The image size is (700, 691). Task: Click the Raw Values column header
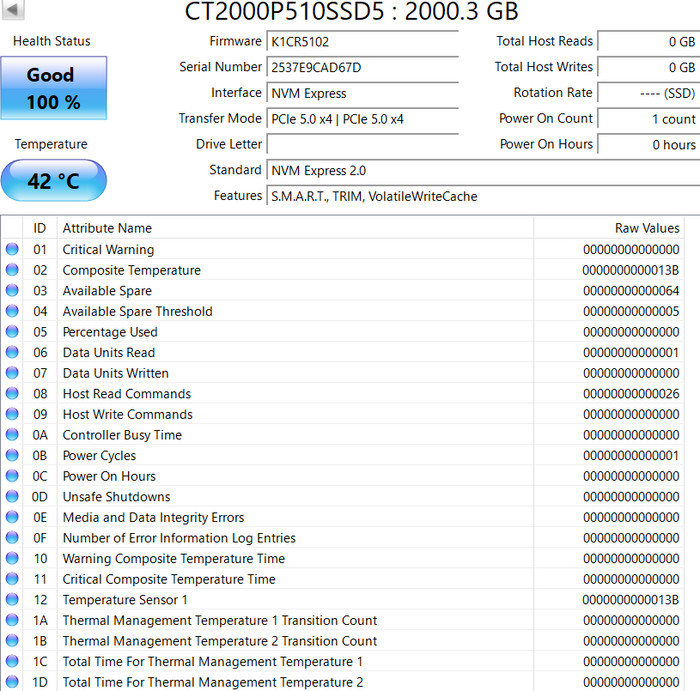pyautogui.click(x=646, y=228)
